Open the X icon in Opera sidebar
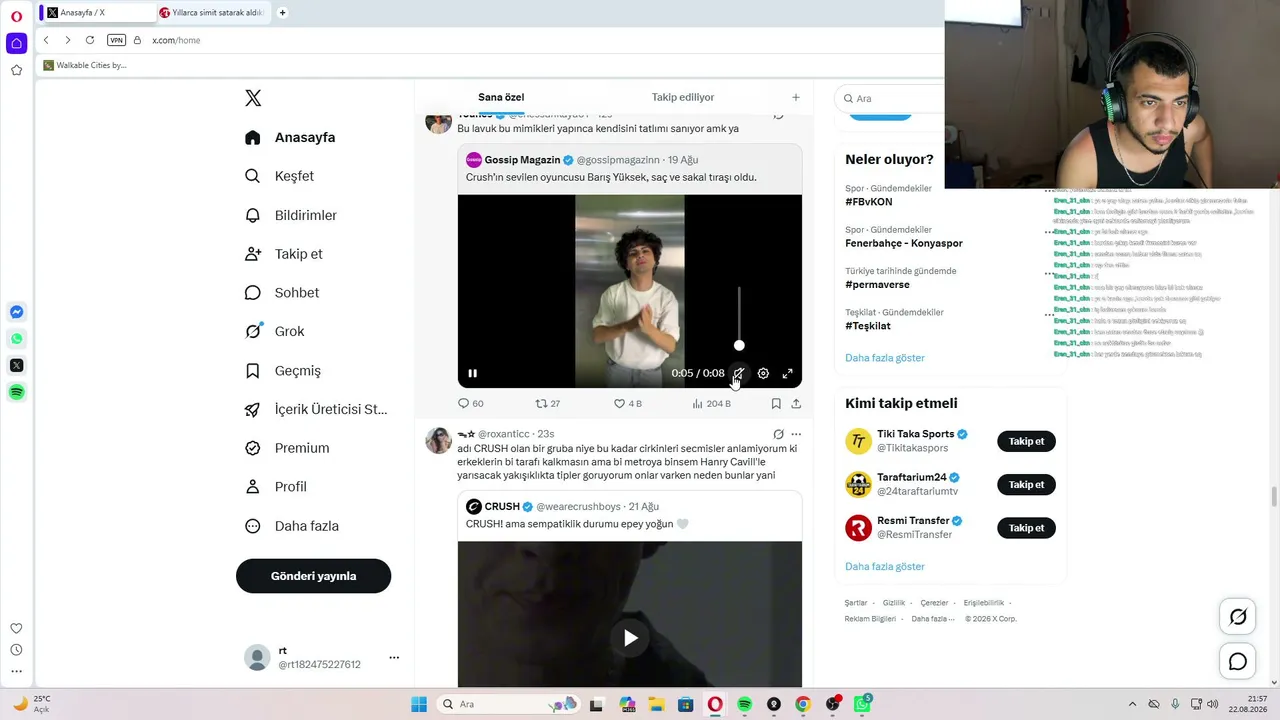This screenshot has height=720, width=1280. click(16, 366)
